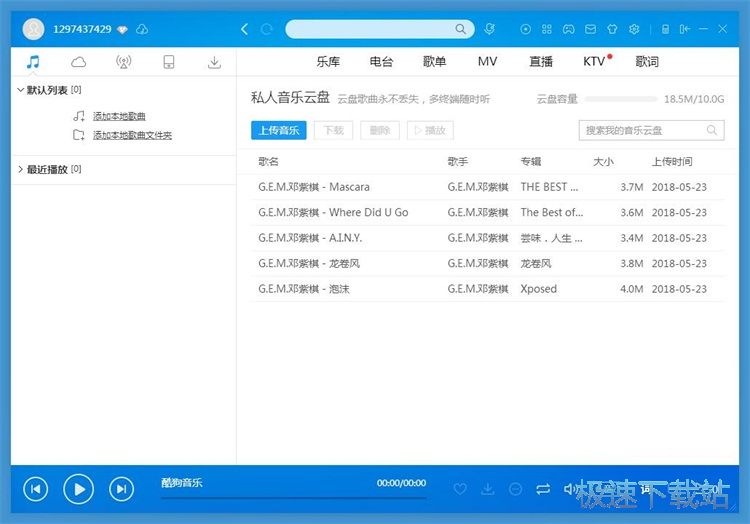Open the mobile device tab icon
This screenshot has width=750, height=524.
pos(169,62)
